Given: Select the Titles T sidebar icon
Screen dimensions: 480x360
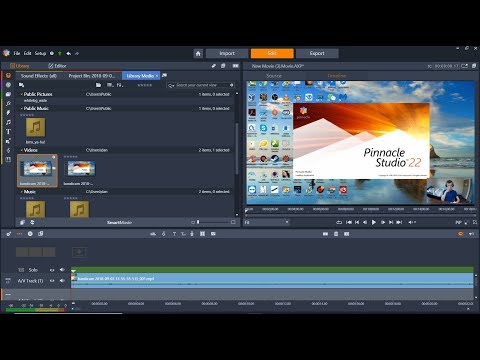Looking at the screenshot, I should pyautogui.click(x=8, y=132).
